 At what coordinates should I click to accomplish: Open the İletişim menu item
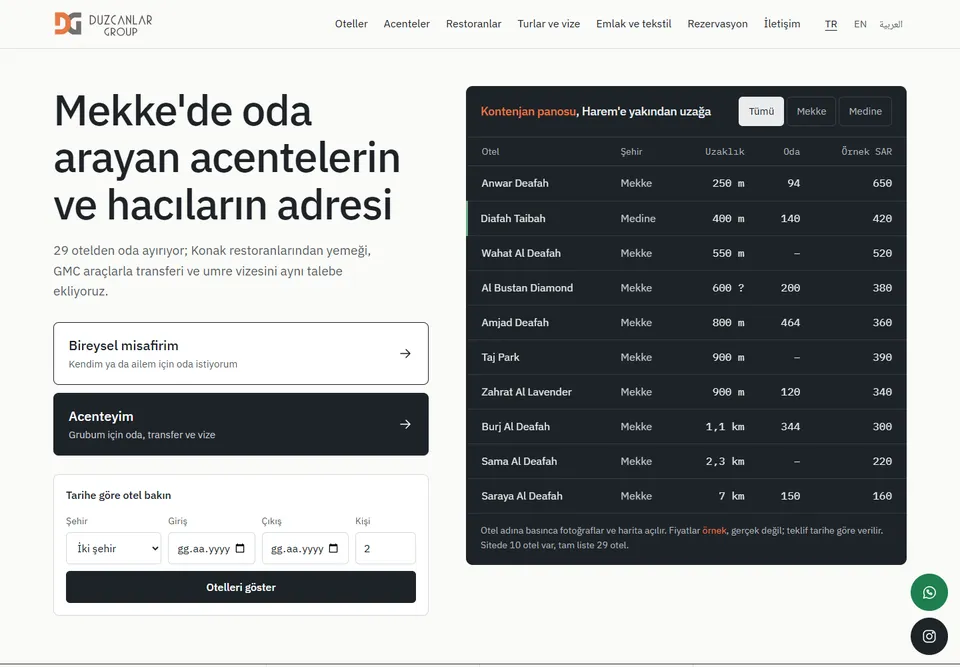(x=782, y=24)
